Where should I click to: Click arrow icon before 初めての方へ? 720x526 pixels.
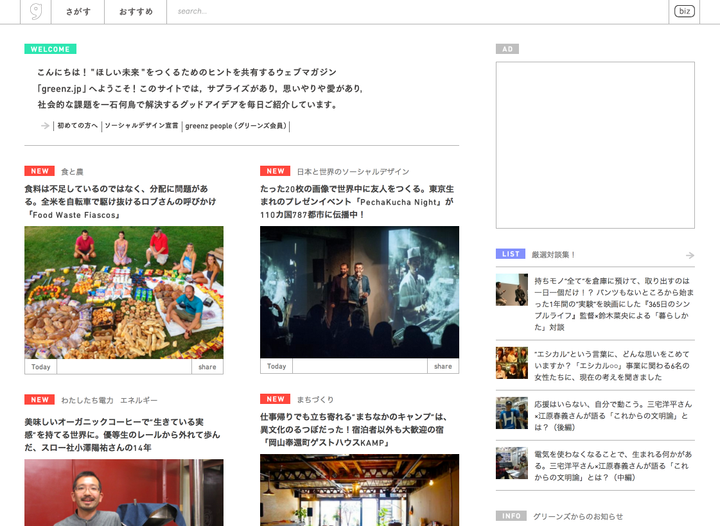[x=45, y=125]
